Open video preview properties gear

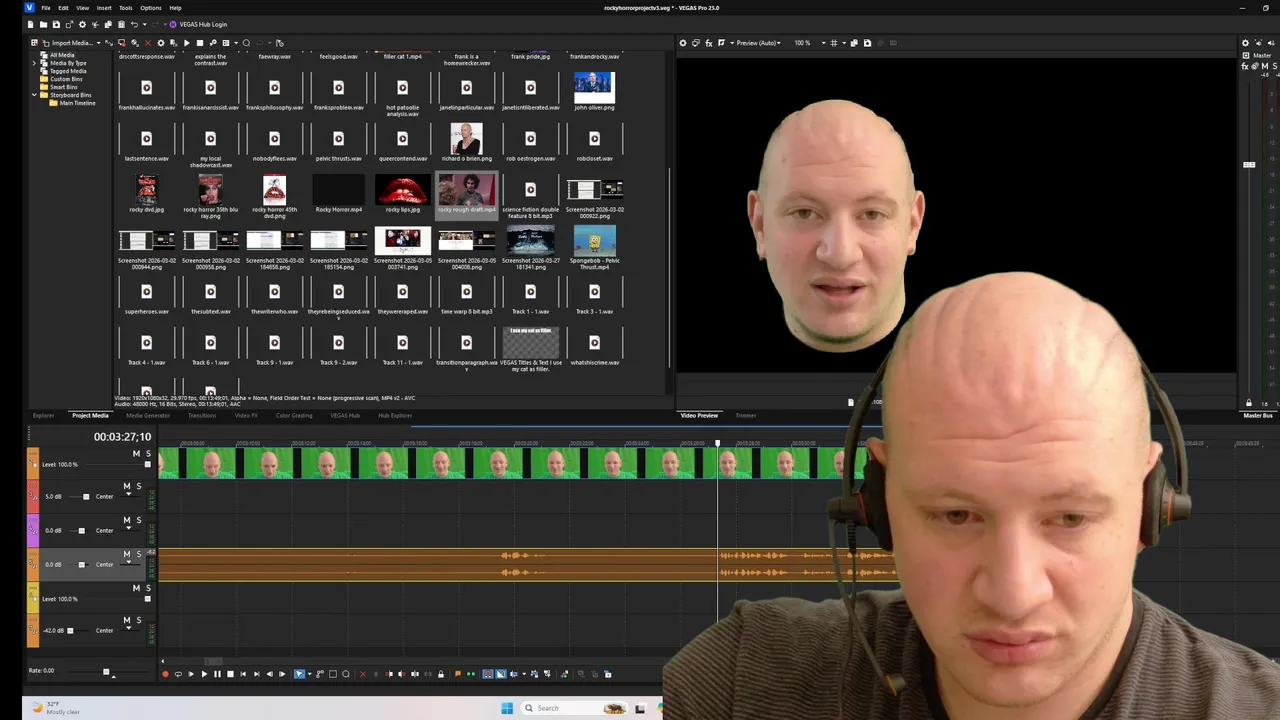683,43
